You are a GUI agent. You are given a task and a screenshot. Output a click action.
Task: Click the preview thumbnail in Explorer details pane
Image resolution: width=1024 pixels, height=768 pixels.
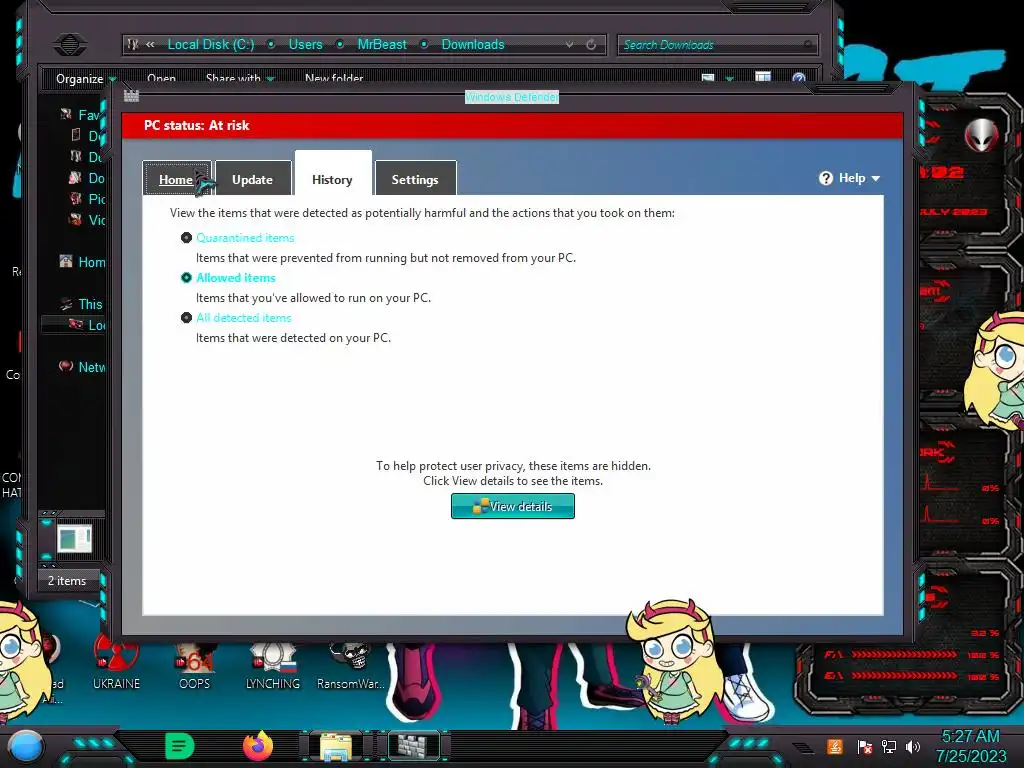coord(74,539)
